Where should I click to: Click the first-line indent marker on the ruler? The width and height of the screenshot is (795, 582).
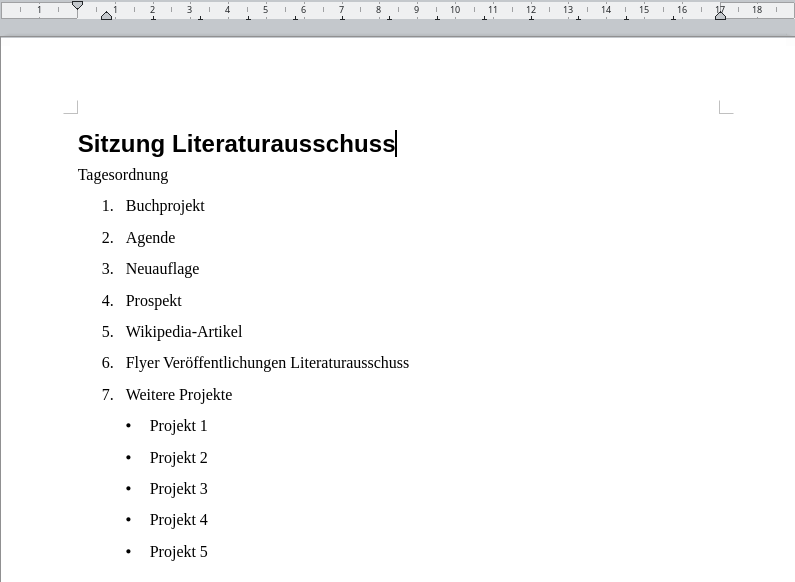click(78, 5)
